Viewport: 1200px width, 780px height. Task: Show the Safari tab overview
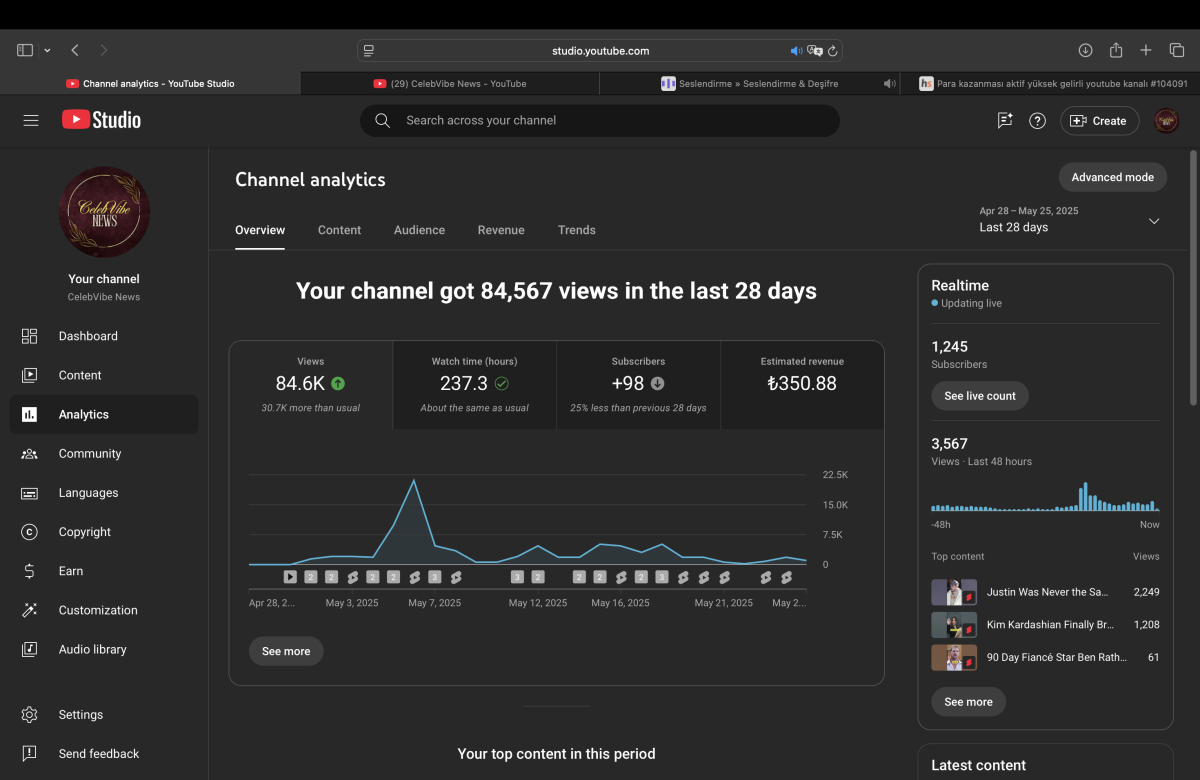1177,50
